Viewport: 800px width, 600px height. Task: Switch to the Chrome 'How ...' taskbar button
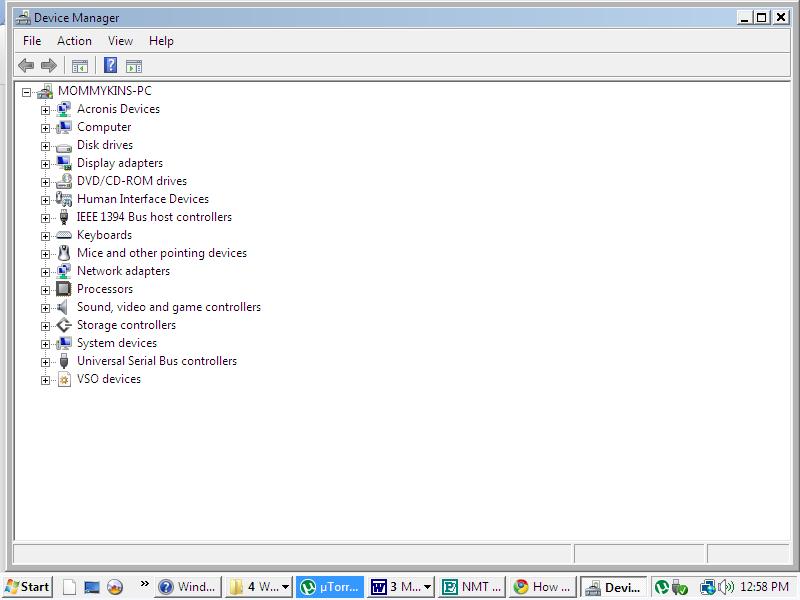click(x=542, y=587)
